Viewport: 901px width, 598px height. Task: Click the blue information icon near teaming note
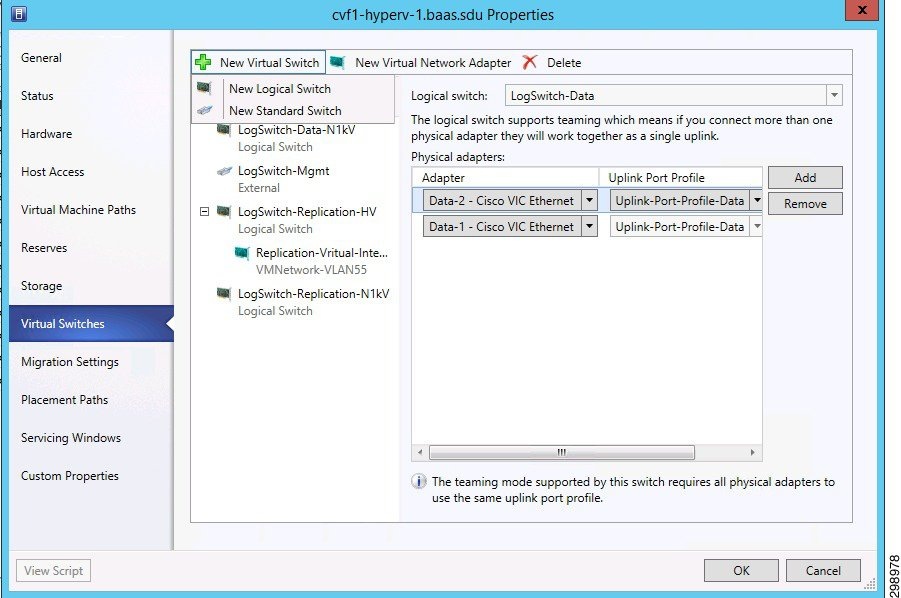(x=419, y=481)
